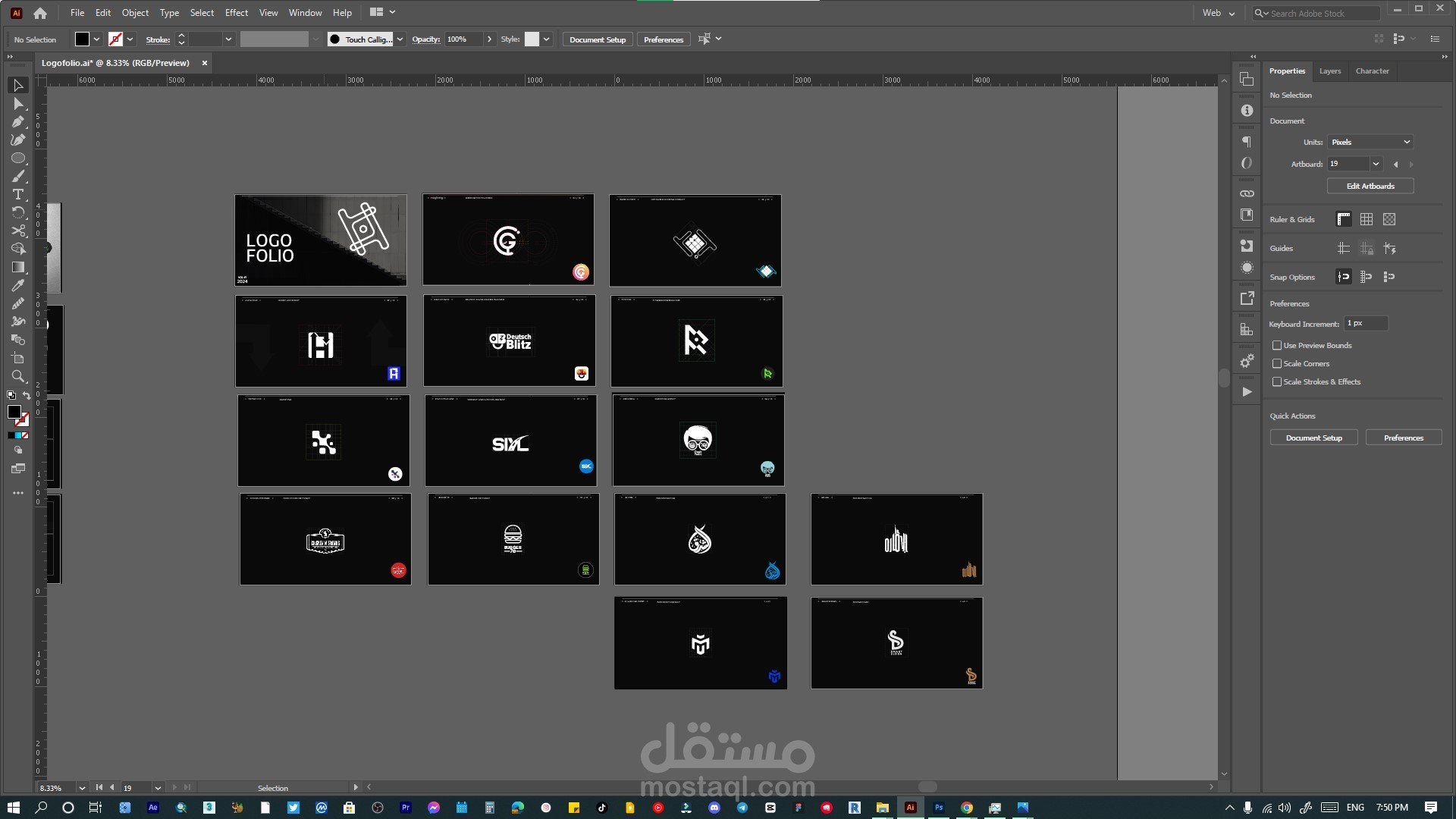Screen dimensions: 1456x819
Task: Select the Gradient tool
Action: coord(18,268)
